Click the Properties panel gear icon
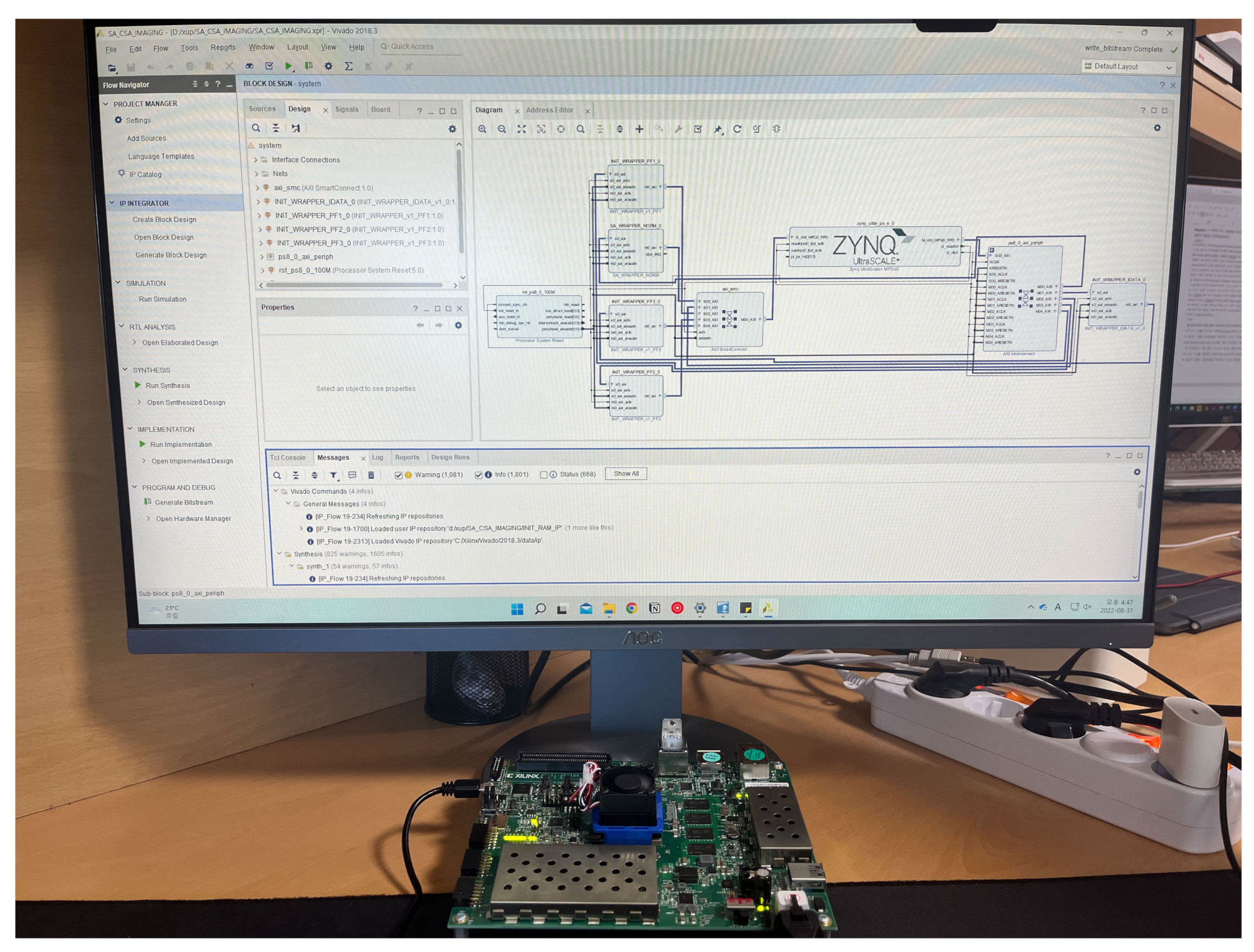1254x952 pixels. [x=458, y=325]
